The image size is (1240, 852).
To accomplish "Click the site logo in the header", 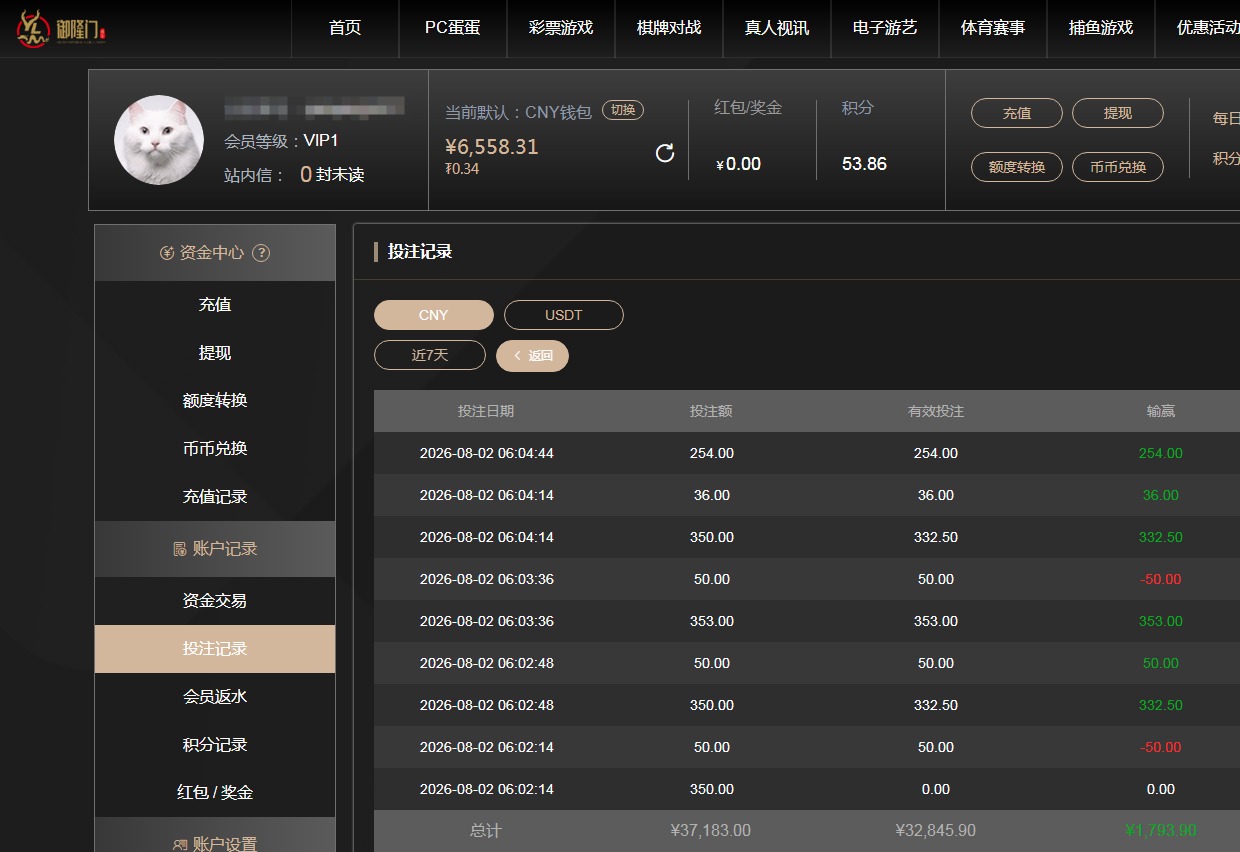I will [60, 28].
